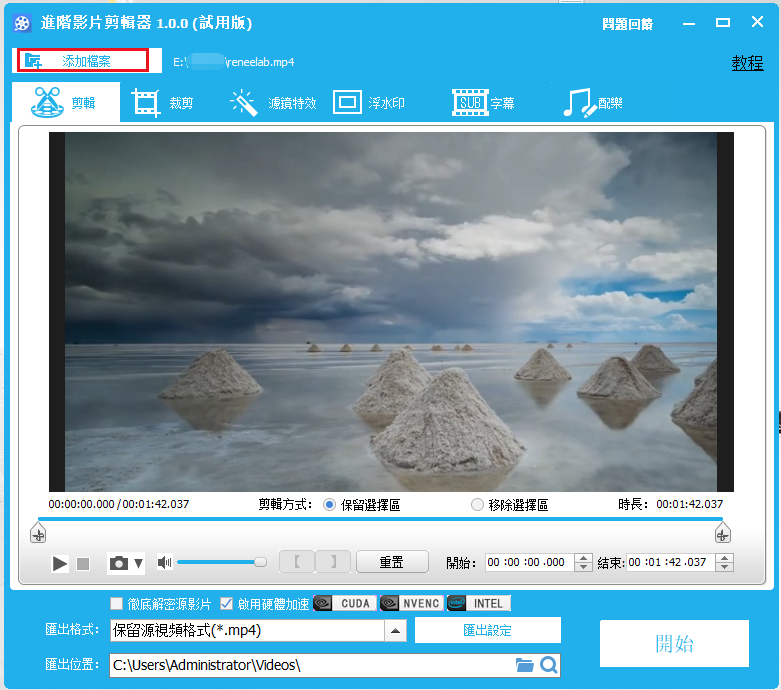
Task: Open the 浮水印 watermark tab
Action: pos(369,103)
